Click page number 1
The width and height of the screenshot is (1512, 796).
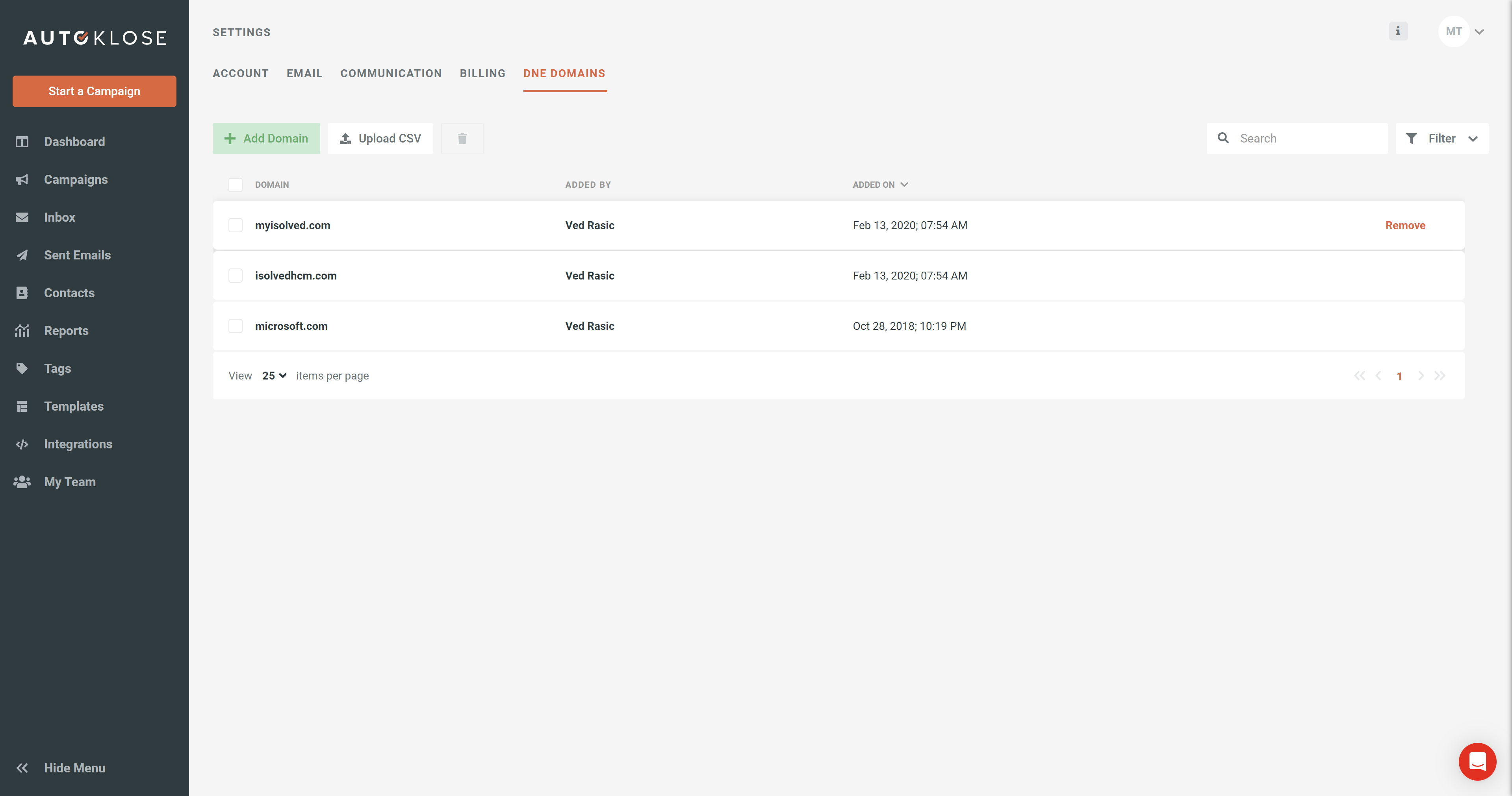pyautogui.click(x=1399, y=377)
